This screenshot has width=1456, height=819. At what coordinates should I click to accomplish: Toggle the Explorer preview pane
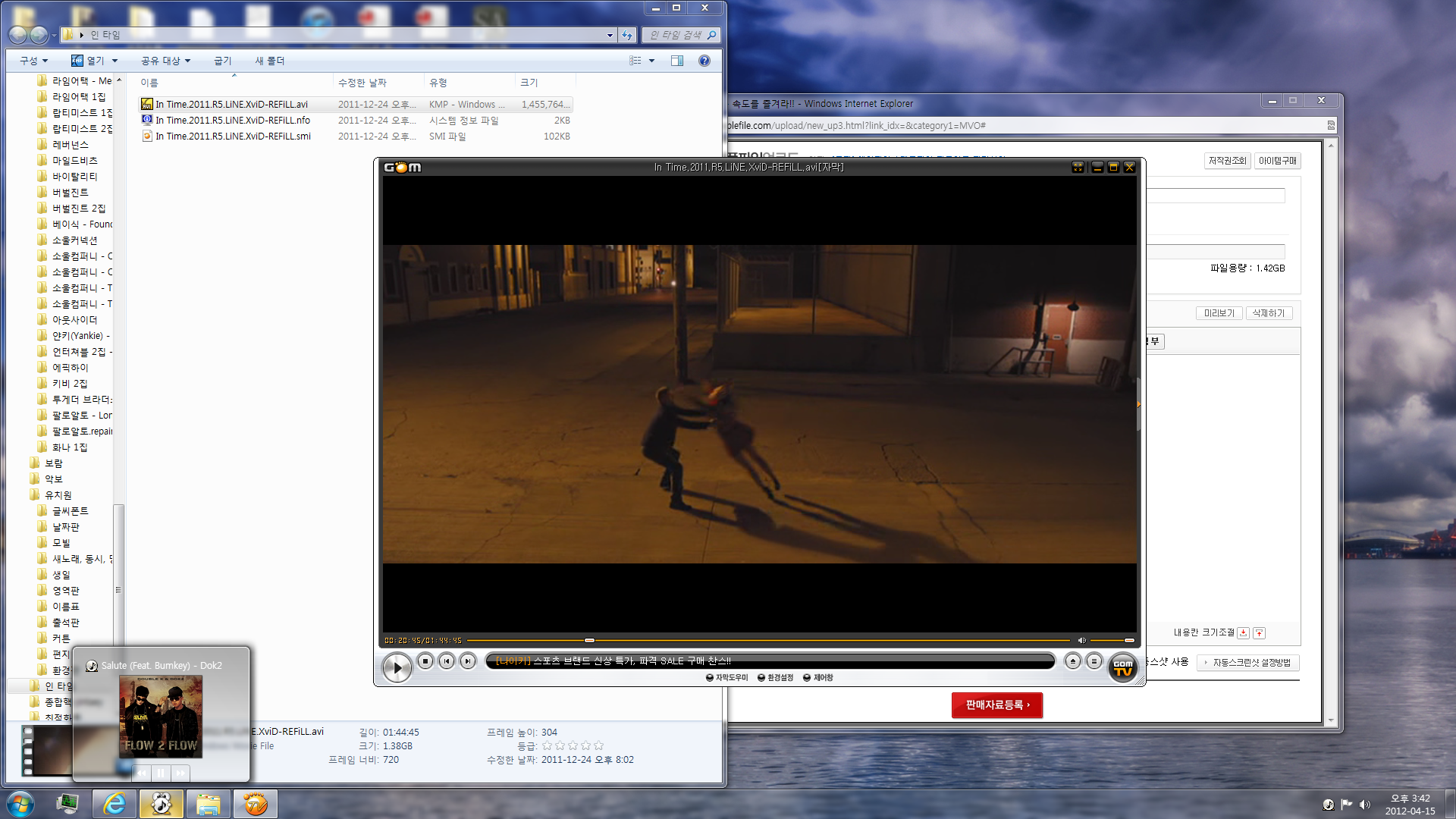pyautogui.click(x=677, y=61)
